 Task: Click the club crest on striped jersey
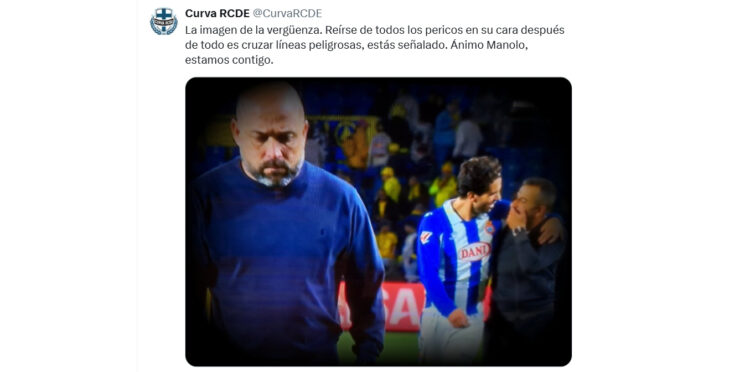[x=490, y=228]
